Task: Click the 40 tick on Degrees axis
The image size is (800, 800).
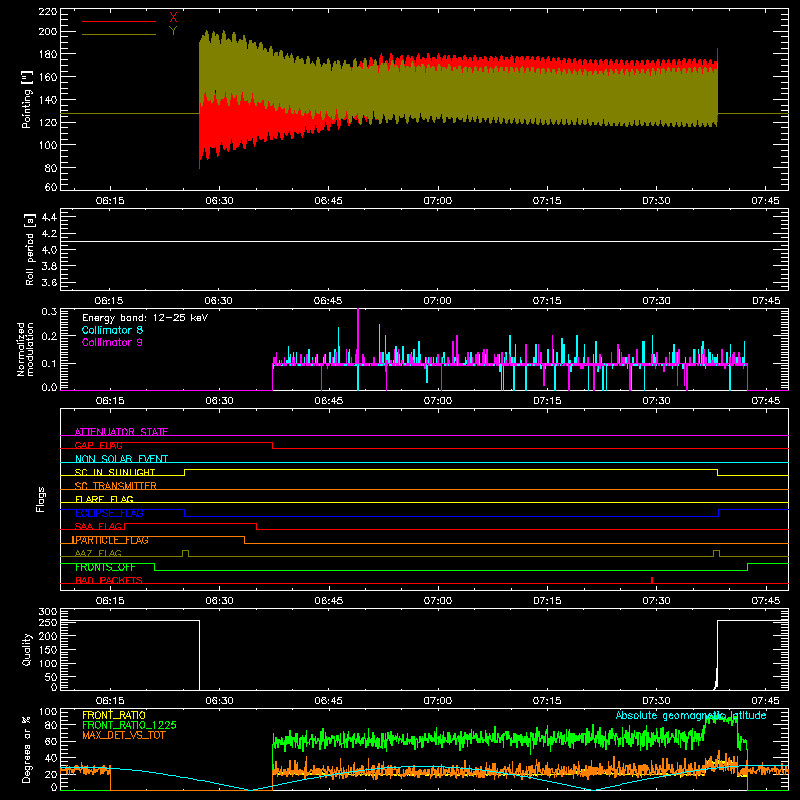Action: pyautogui.click(x=51, y=758)
